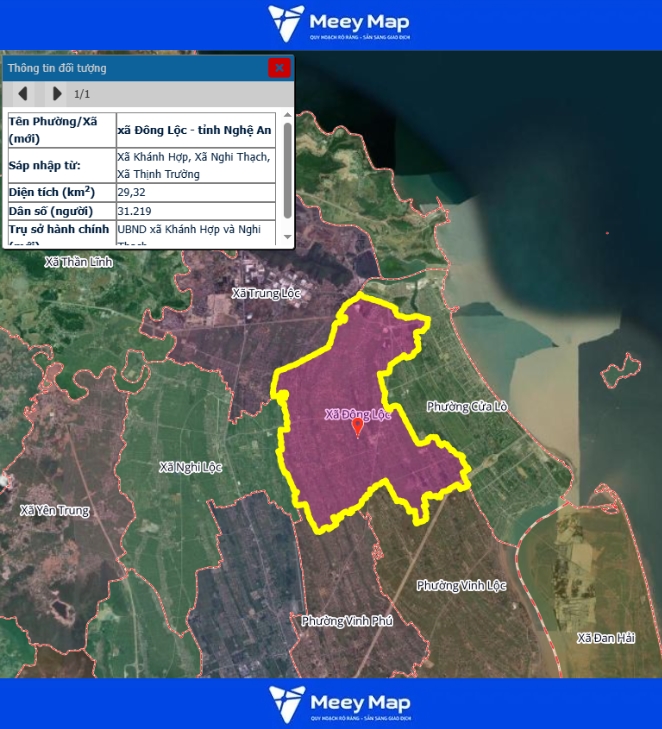Close the Thông tin đối tượng popup
The height and width of the screenshot is (729, 662).
click(x=279, y=68)
